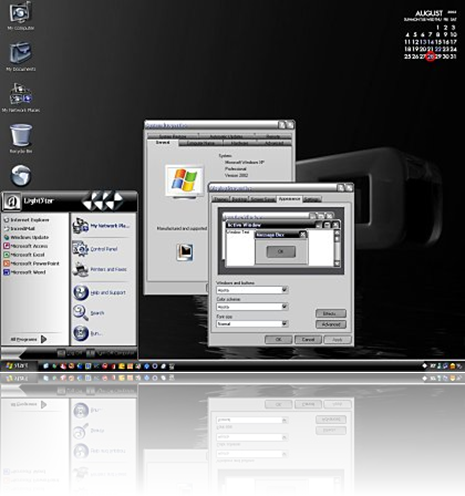Click the Advanced button in Display Properties

(x=330, y=324)
